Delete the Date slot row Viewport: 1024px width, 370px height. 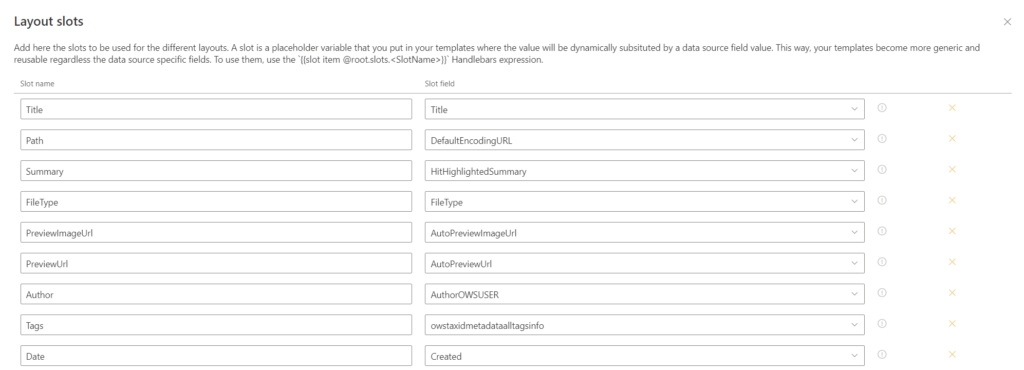pos(952,354)
